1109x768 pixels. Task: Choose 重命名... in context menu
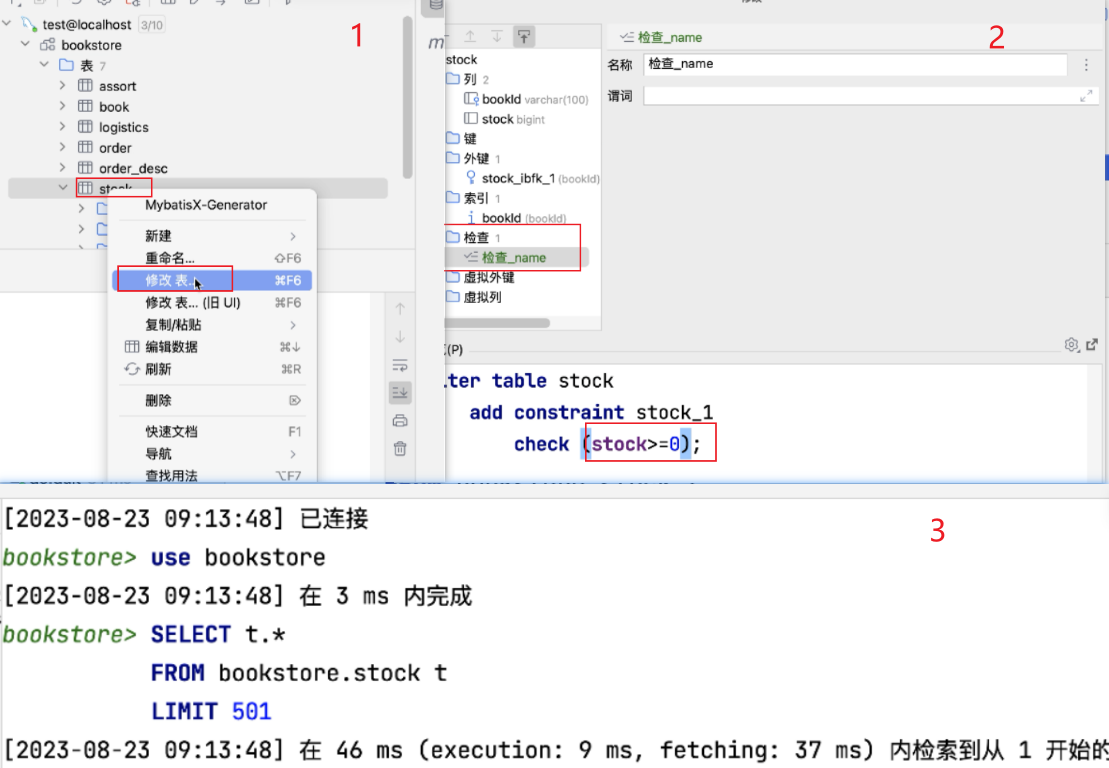pos(212,258)
